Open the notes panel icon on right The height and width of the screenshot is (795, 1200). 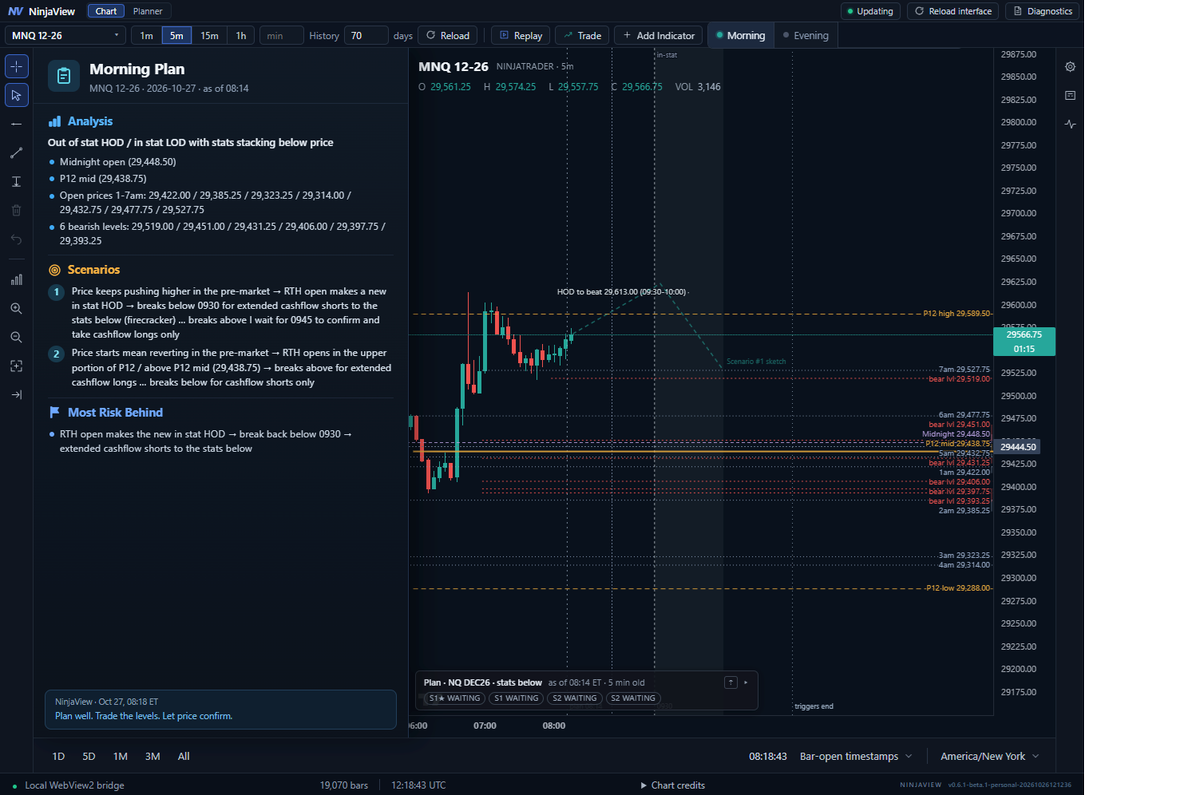point(1070,95)
